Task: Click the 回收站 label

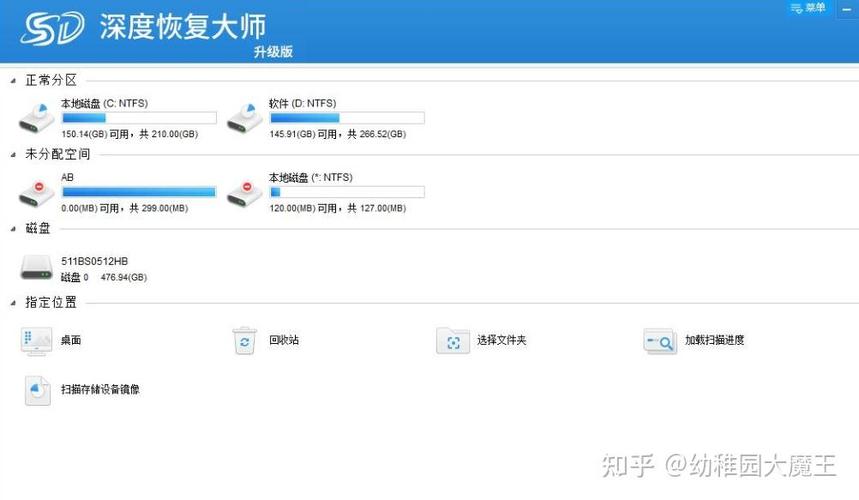Action: click(x=284, y=340)
